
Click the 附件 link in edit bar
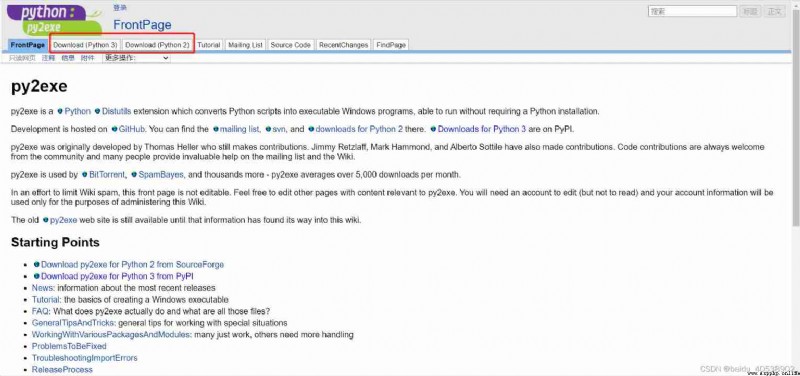pos(88,58)
